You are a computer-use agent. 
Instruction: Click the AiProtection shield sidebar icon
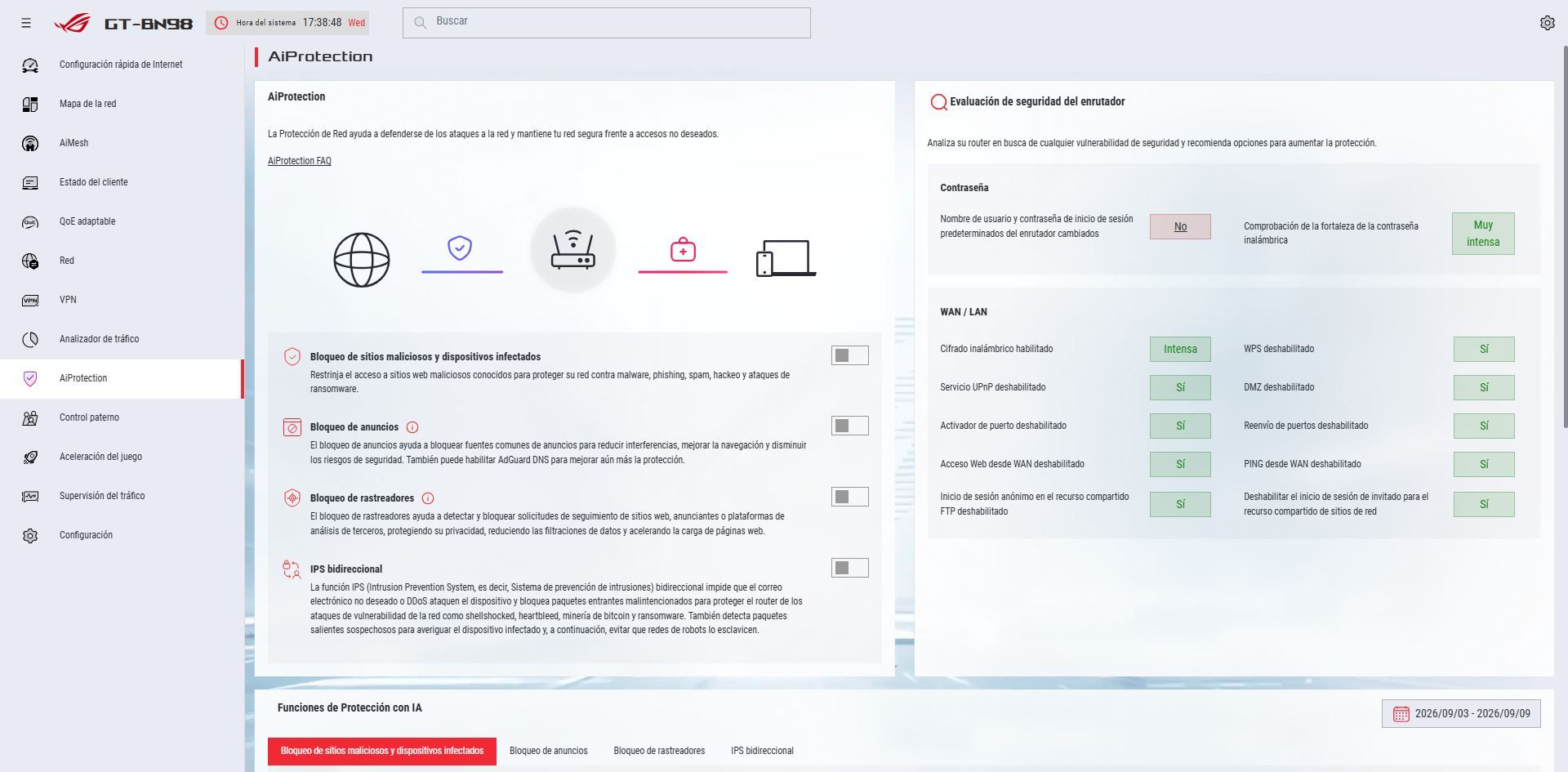click(30, 378)
